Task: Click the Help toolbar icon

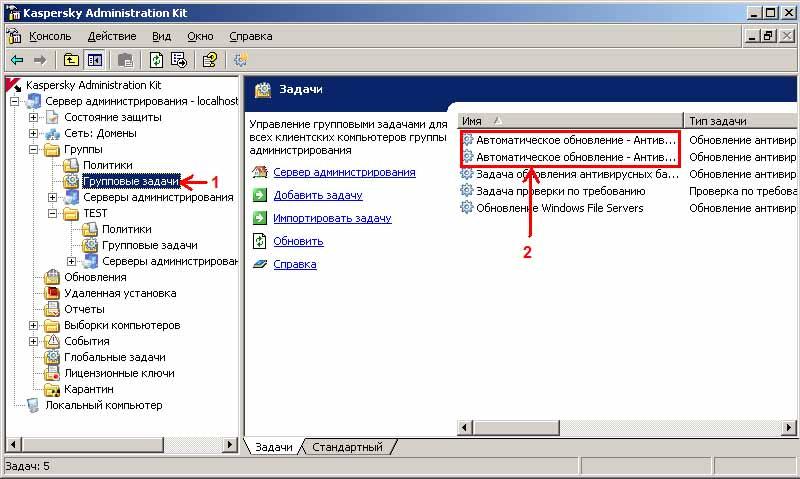Action: pos(210,60)
